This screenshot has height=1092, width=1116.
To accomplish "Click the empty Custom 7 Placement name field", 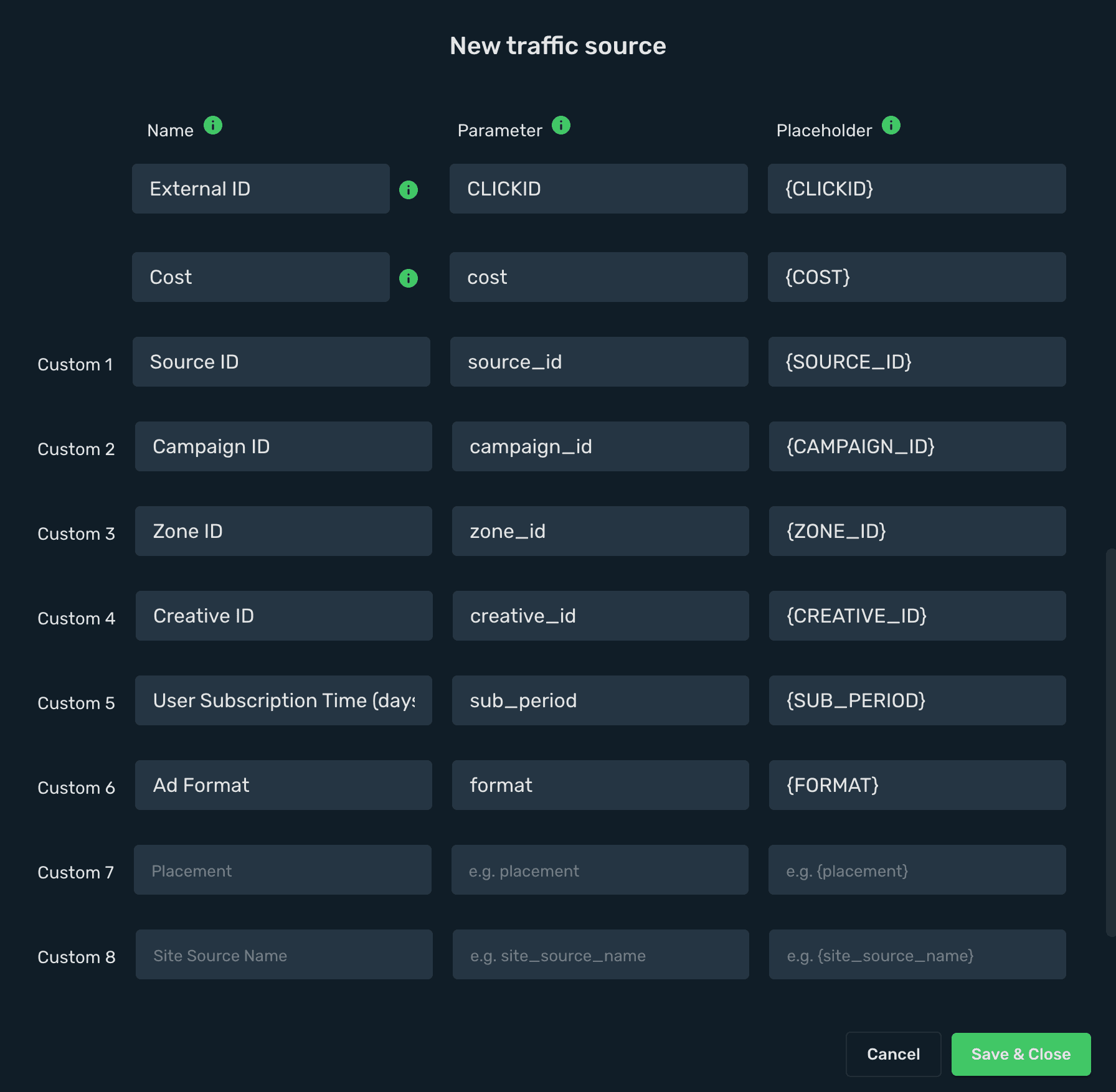I will [x=283, y=870].
